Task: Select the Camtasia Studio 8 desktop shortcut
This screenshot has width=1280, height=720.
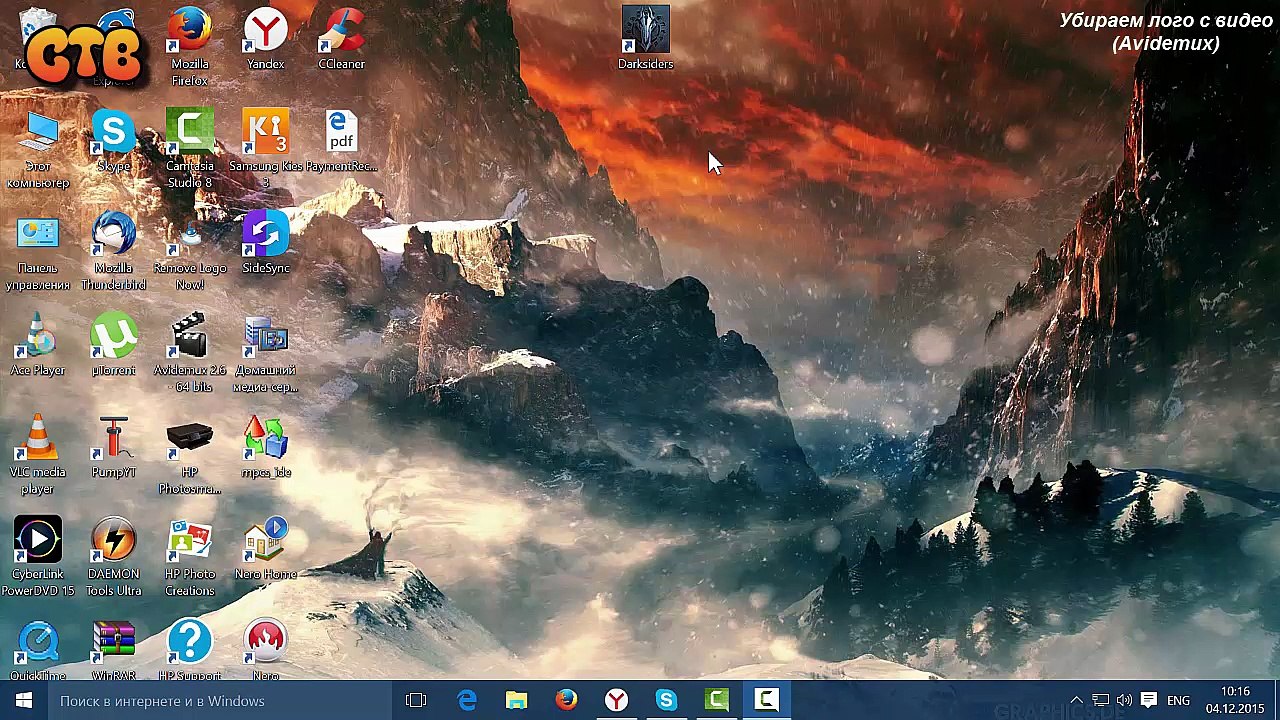Action: point(189,150)
